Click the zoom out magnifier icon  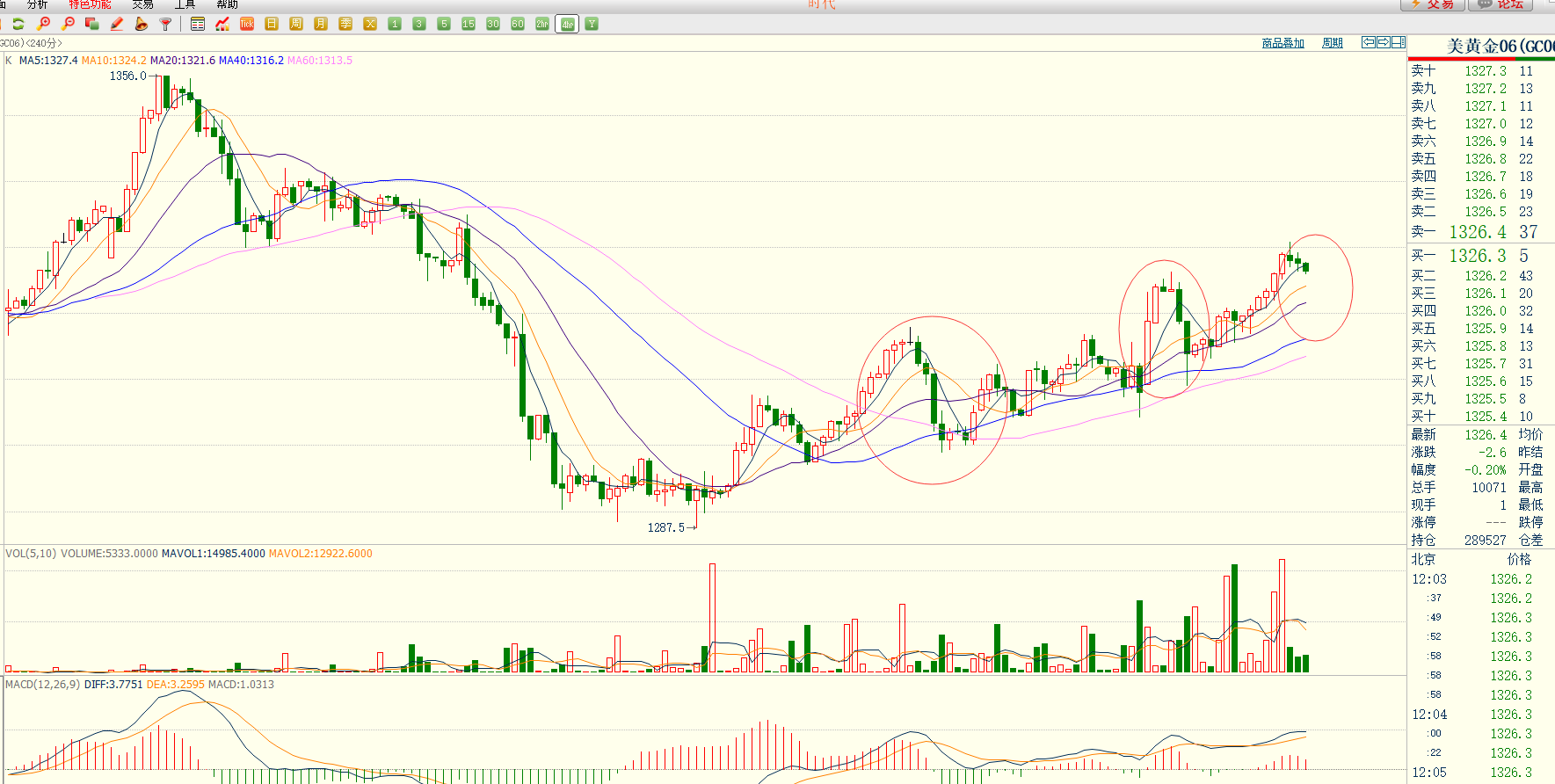(68, 24)
